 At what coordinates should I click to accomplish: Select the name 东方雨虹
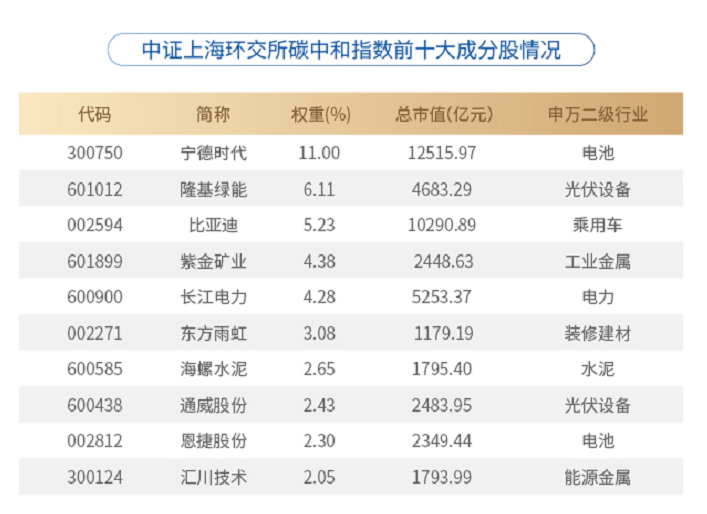[213, 334]
